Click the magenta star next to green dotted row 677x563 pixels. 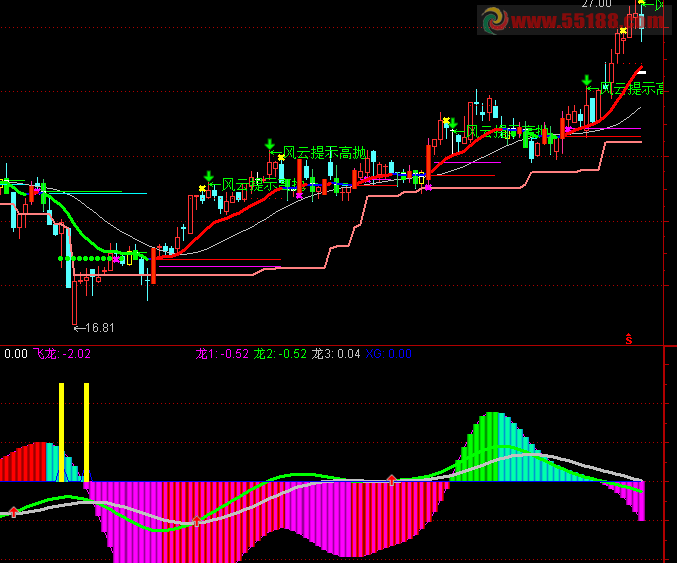(116, 259)
